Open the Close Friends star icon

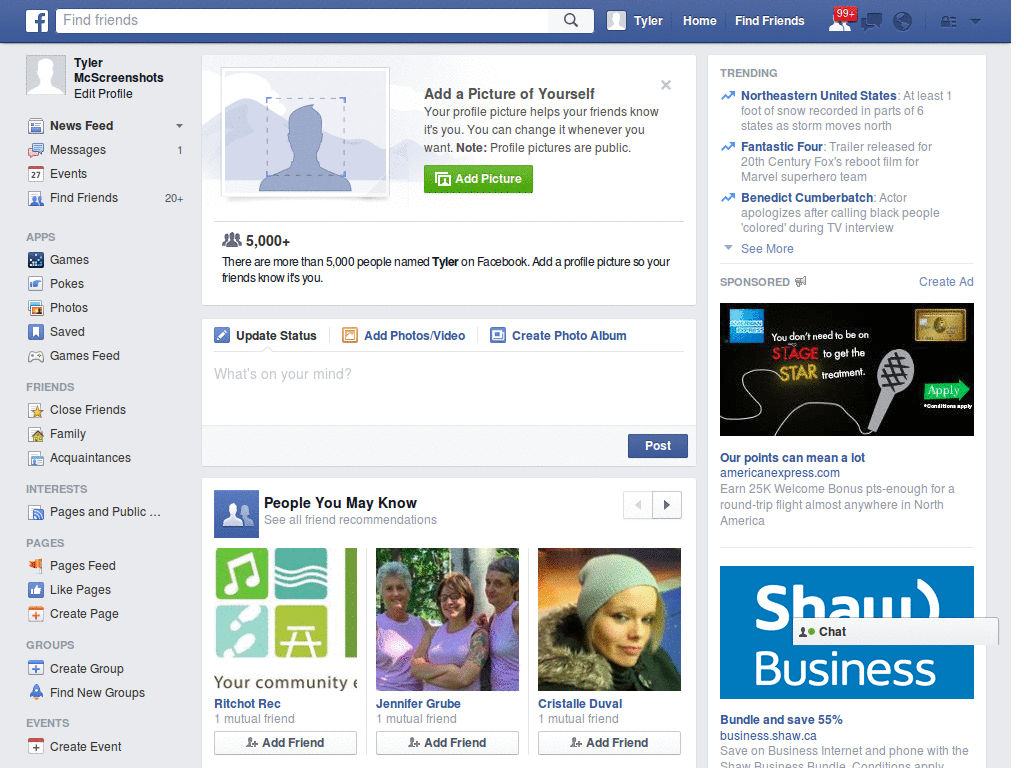pyautogui.click(x=35, y=410)
